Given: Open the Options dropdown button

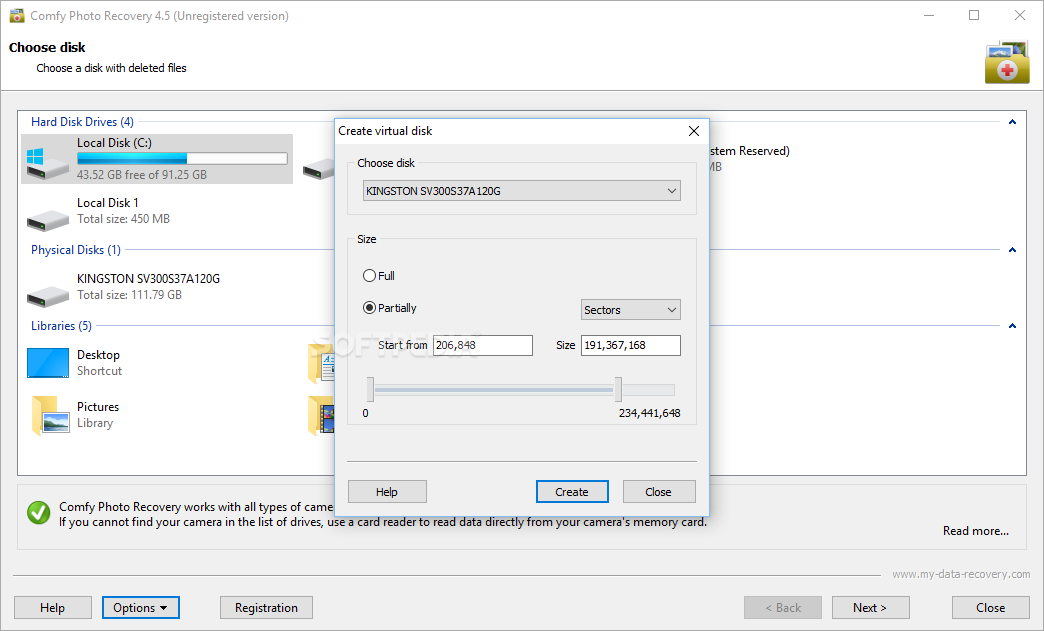Looking at the screenshot, I should pyautogui.click(x=140, y=608).
